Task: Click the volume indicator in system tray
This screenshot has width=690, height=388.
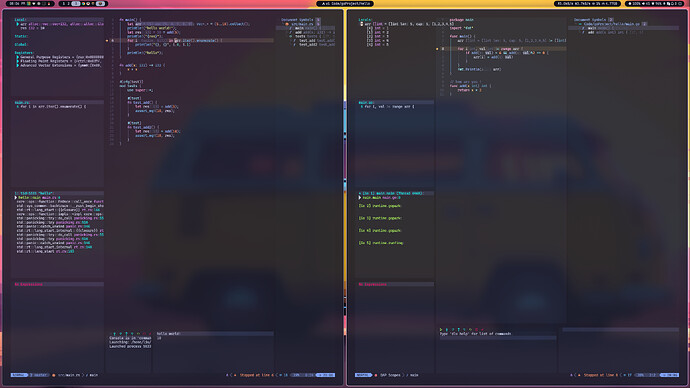Action: (646, 4)
